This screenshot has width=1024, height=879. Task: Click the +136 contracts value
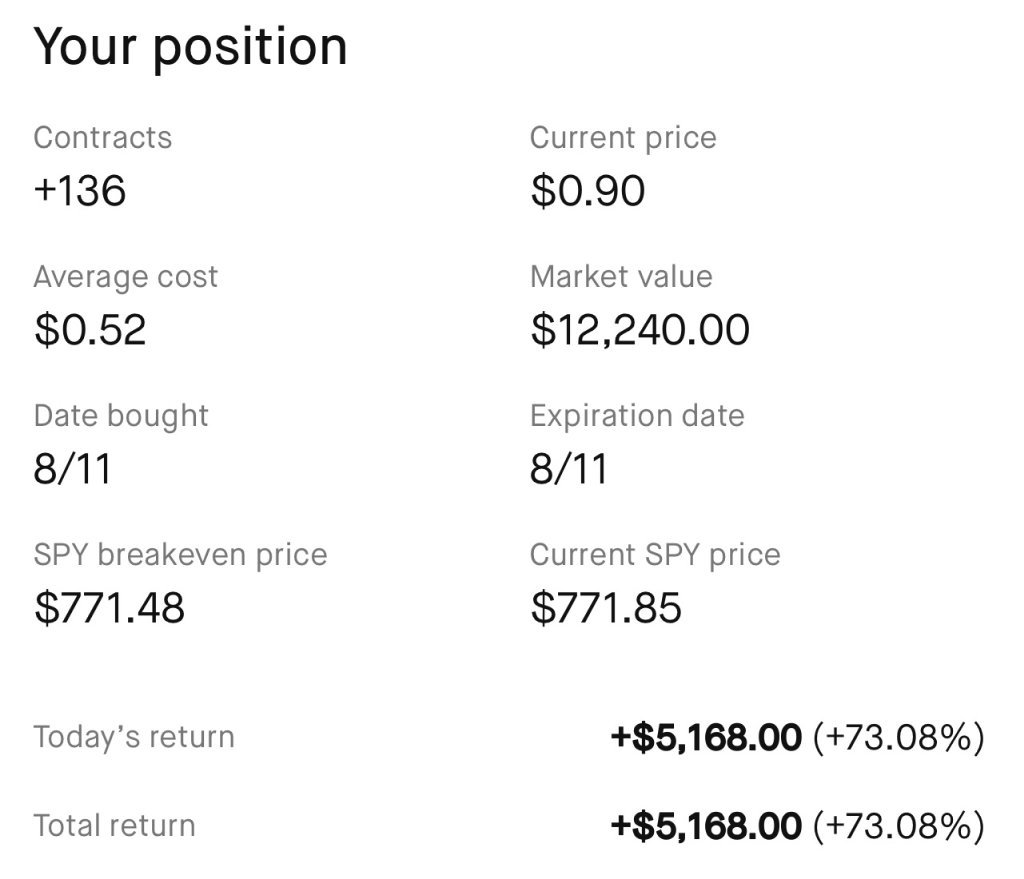pos(80,191)
